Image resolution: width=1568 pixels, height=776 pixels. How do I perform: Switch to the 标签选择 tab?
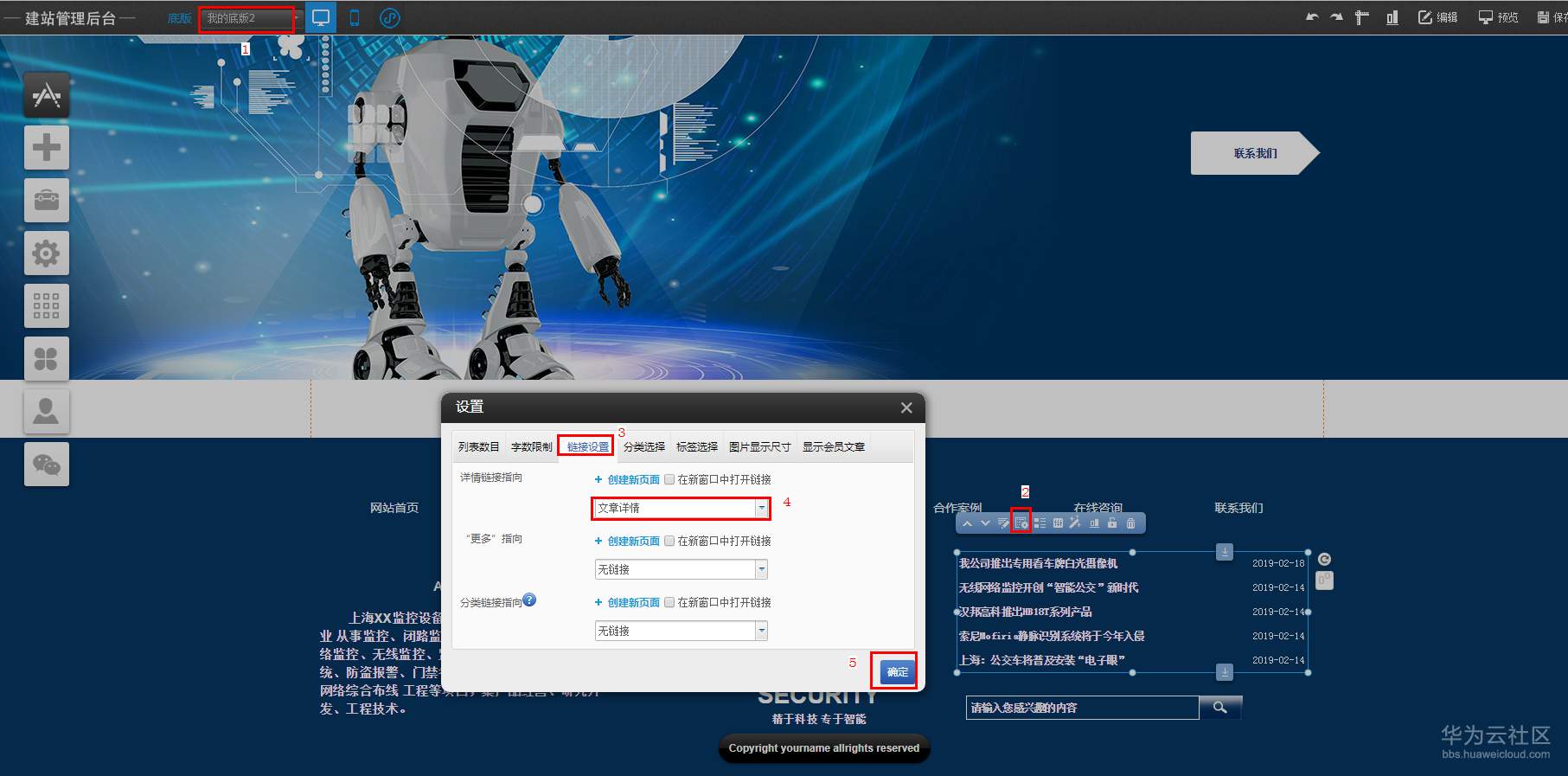(697, 446)
